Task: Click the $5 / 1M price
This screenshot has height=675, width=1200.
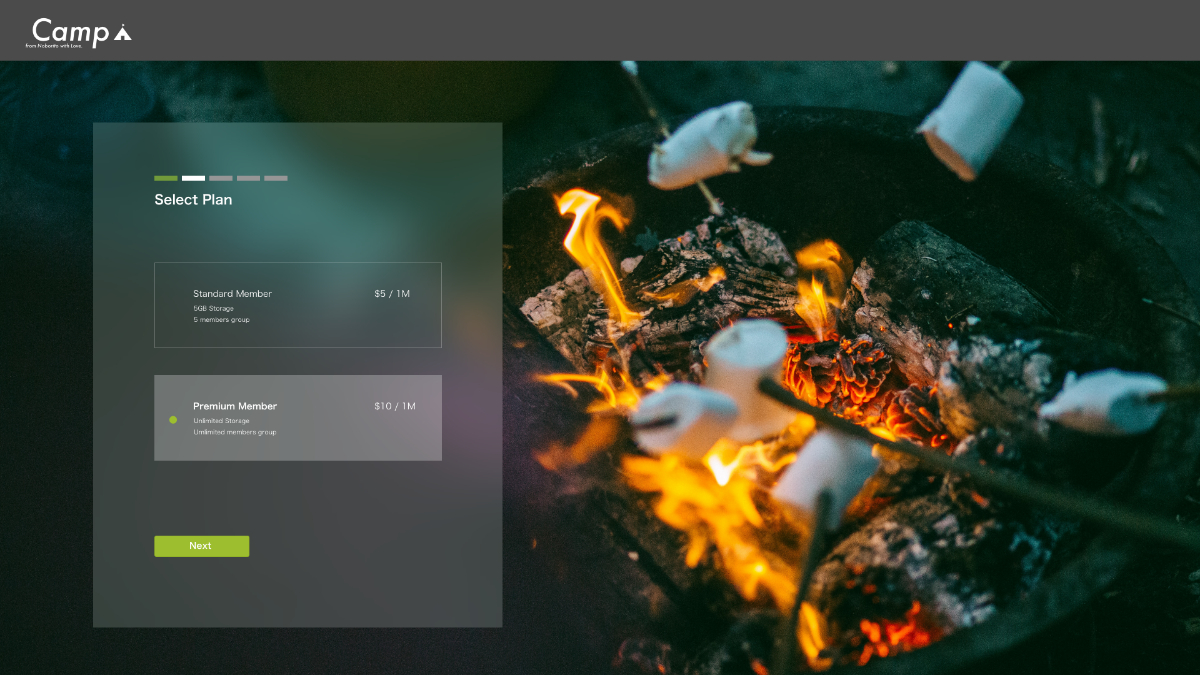Action: pyautogui.click(x=392, y=294)
